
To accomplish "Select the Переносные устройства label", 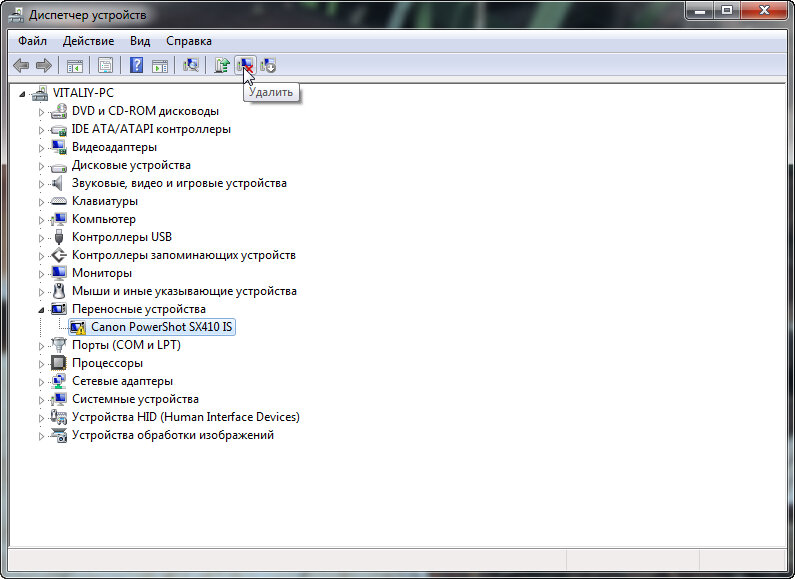I will click(x=139, y=309).
